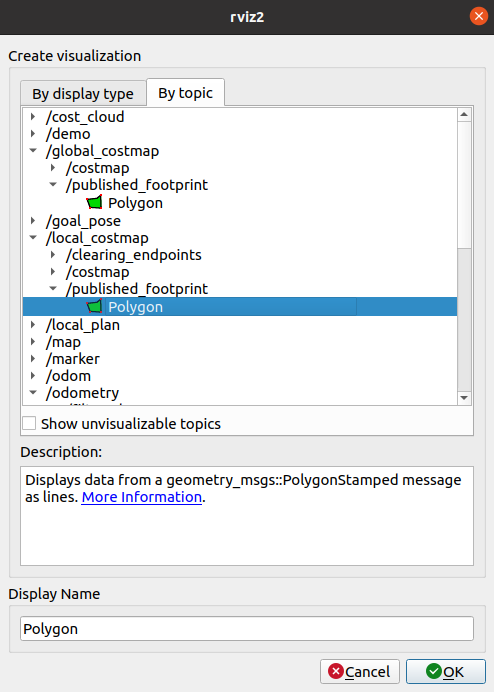
Task: Select the /global_costmap row text
Action: coord(102,151)
